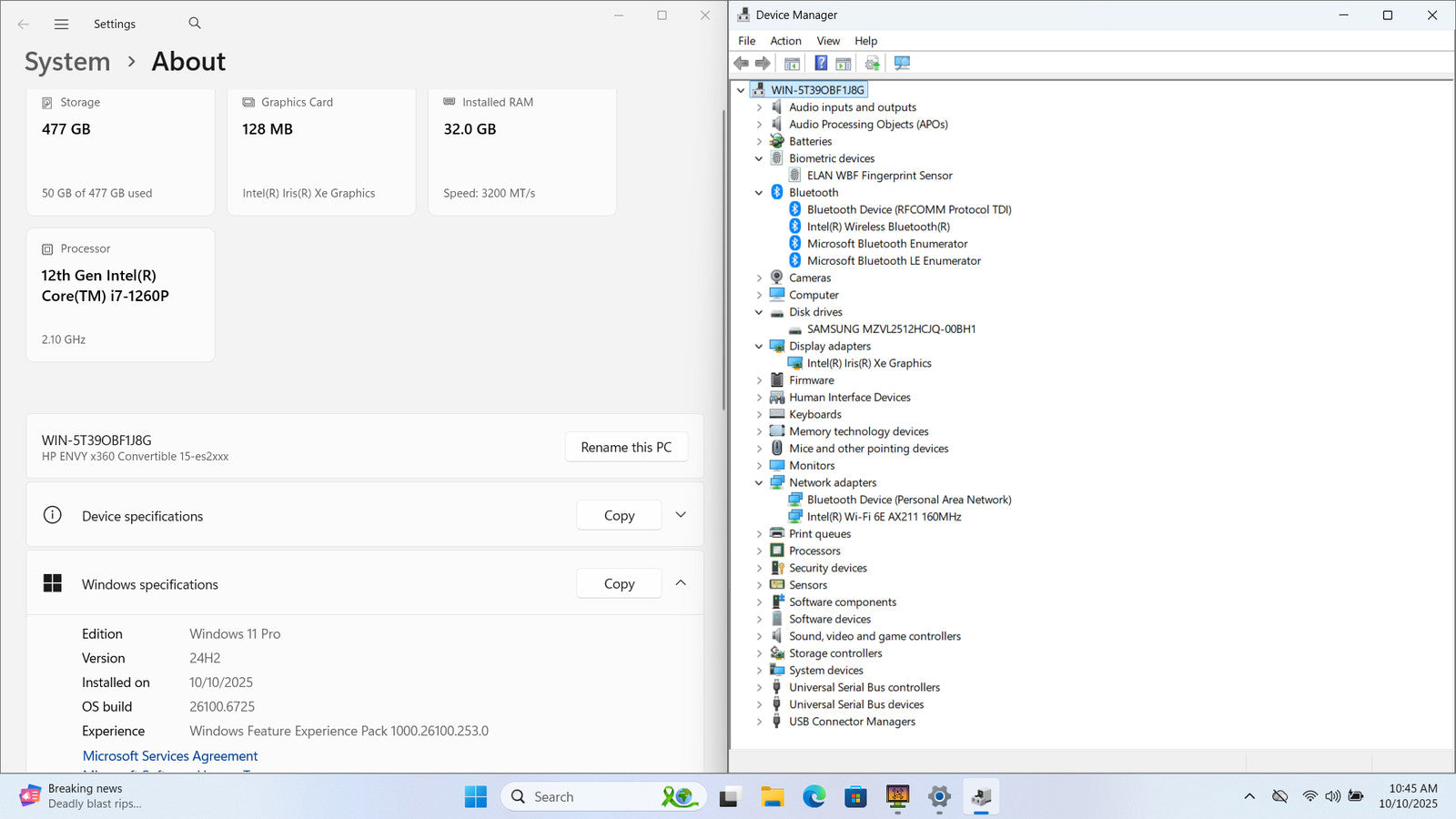Expand the Processors category

[x=759, y=551]
